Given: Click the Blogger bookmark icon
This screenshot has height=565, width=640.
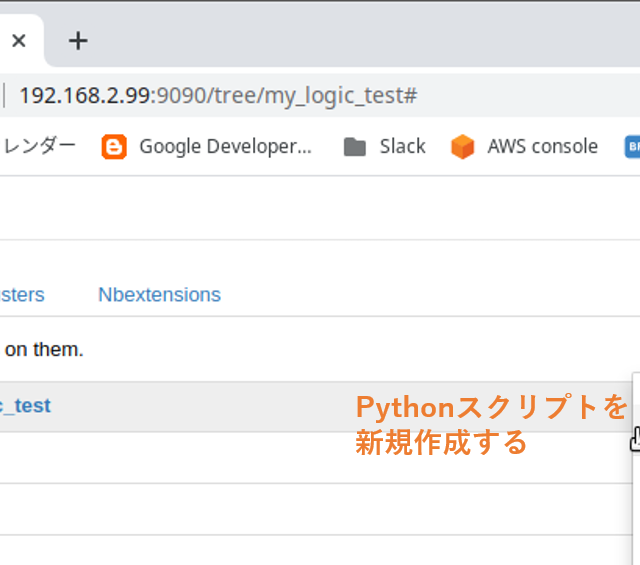Looking at the screenshot, I should 114,147.
